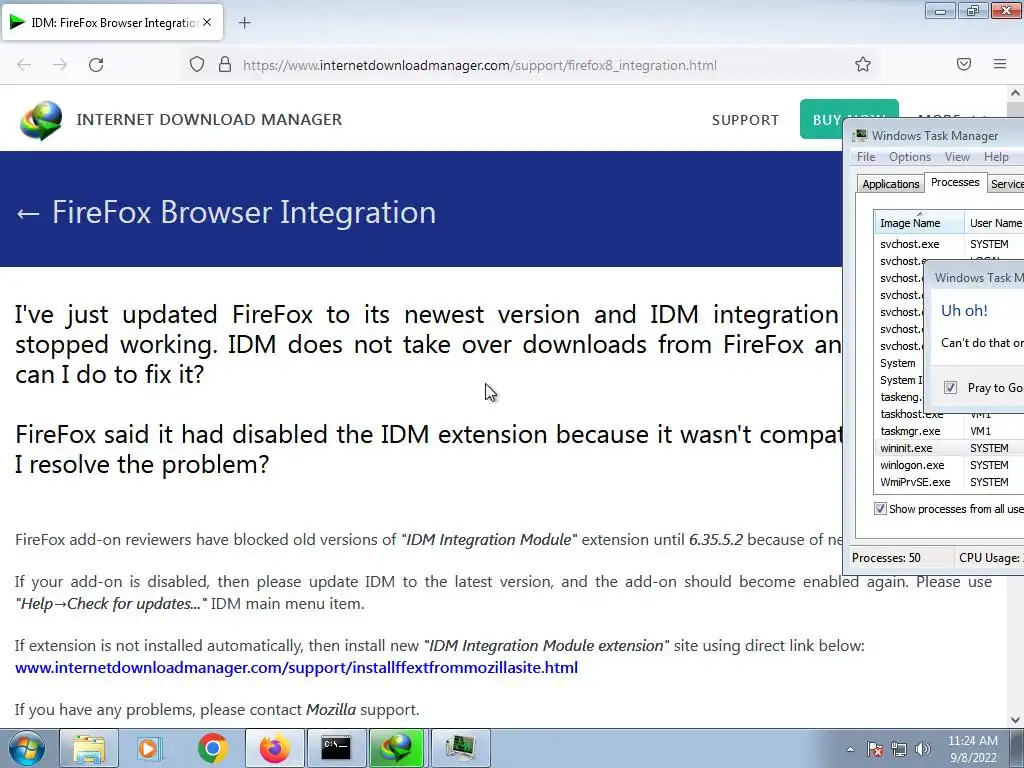Image resolution: width=1024 pixels, height=768 pixels.
Task: Open the Save to Pocket icon
Action: click(964, 64)
